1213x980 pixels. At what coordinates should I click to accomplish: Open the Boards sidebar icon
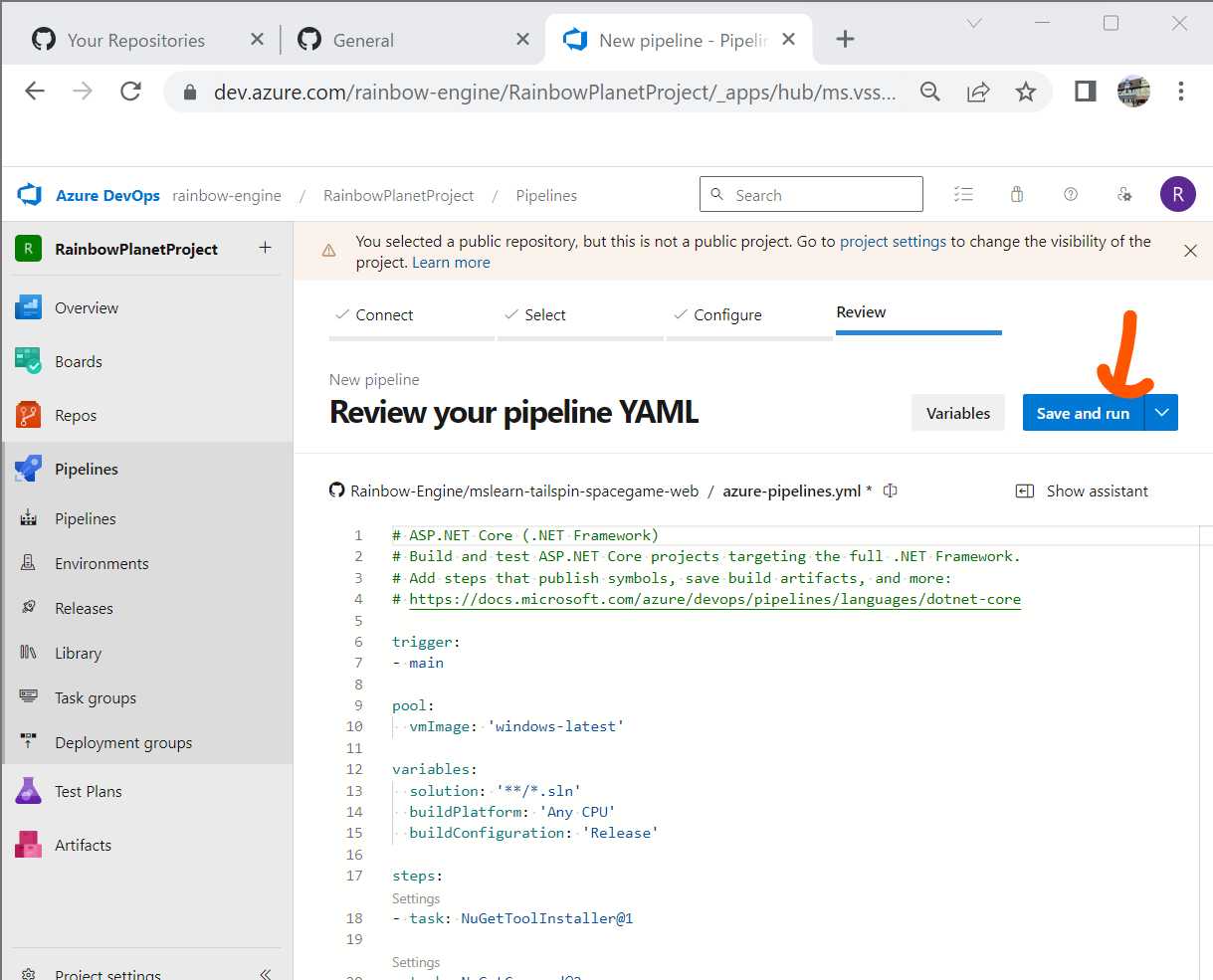tap(28, 361)
